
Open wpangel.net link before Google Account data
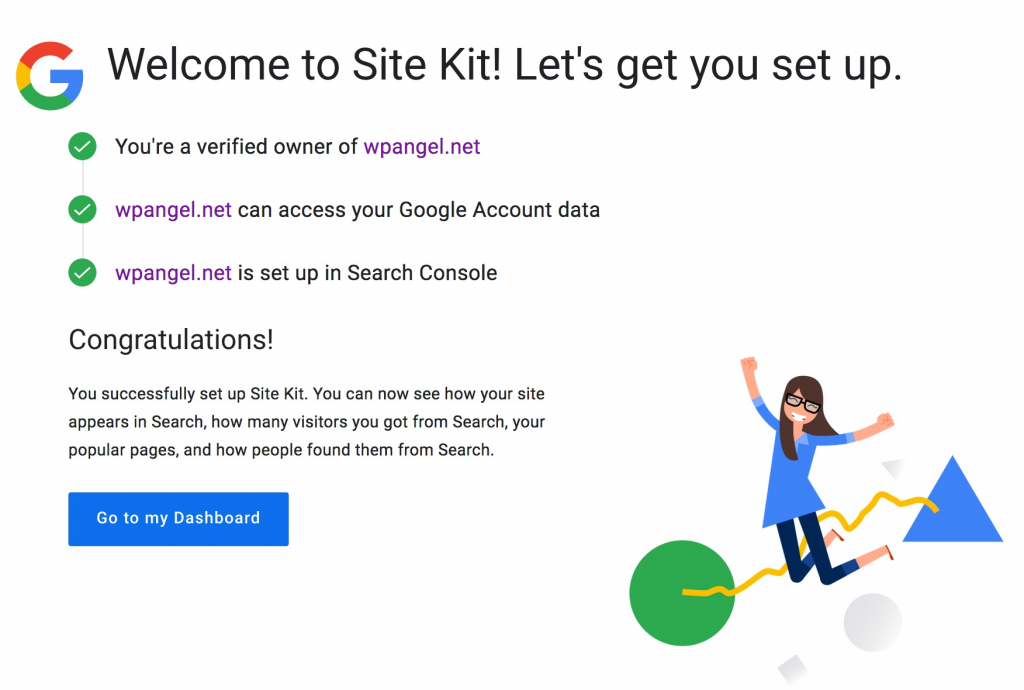tap(173, 210)
